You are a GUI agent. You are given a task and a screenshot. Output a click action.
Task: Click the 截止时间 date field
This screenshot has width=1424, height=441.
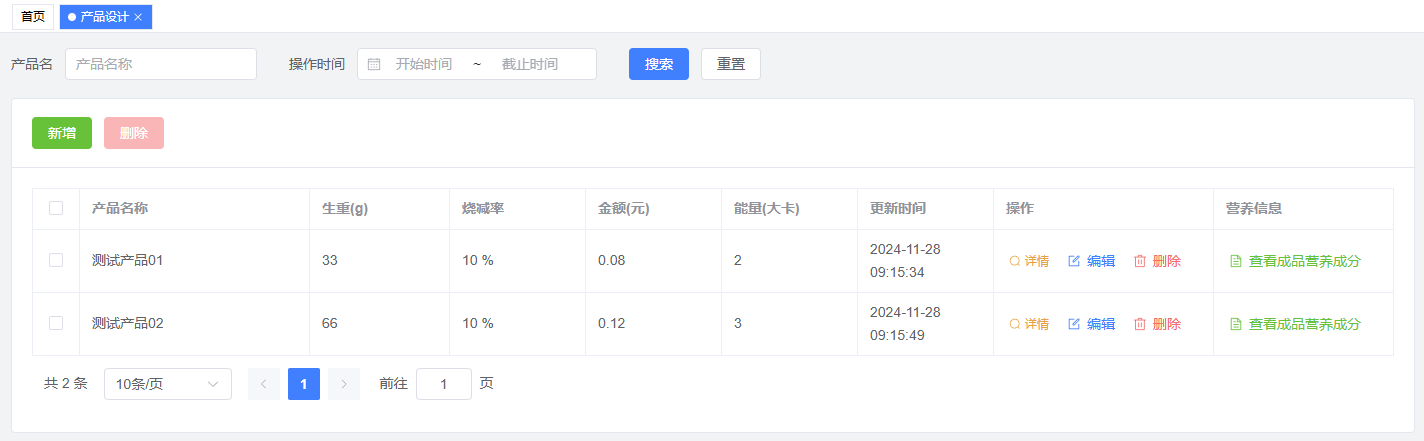530,64
